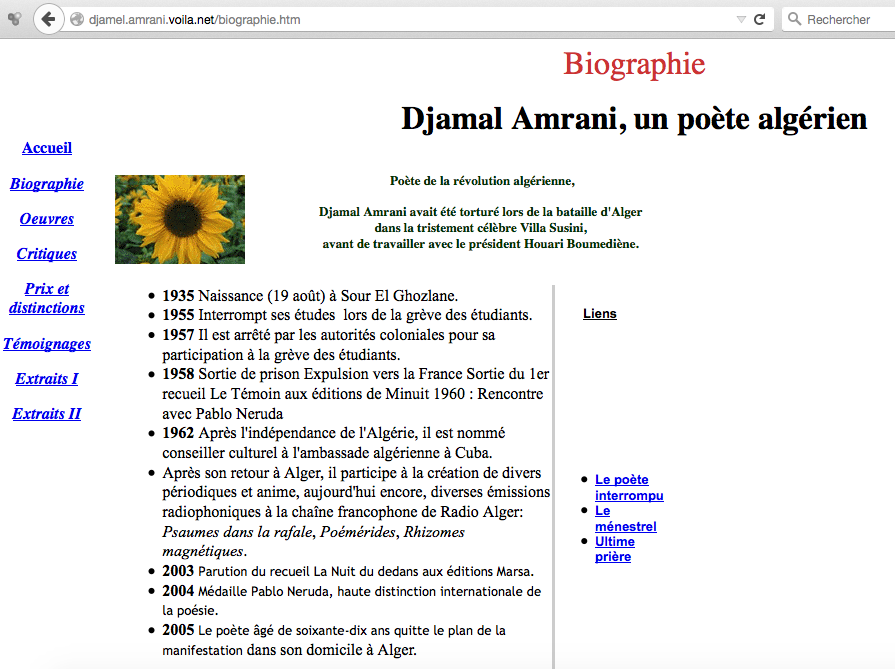Click the 1957 arrest entry text
Screen dimensions: 895x669
tap(329, 345)
